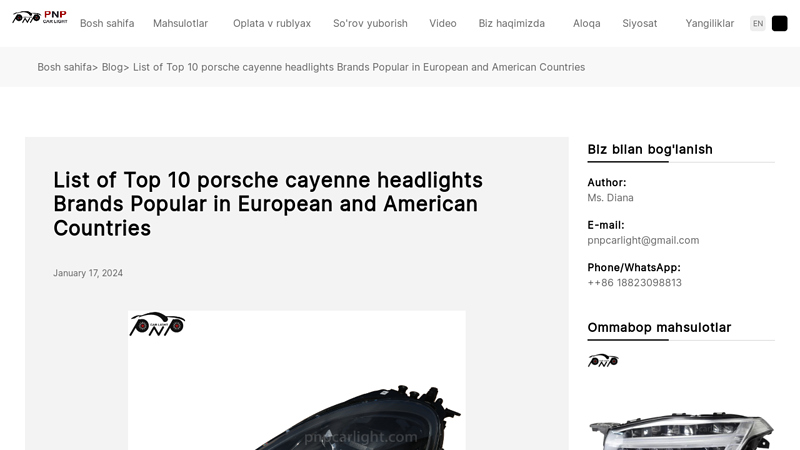Go to Blog in breadcrumb
Screen dimensions: 800x450
(x=112, y=67)
